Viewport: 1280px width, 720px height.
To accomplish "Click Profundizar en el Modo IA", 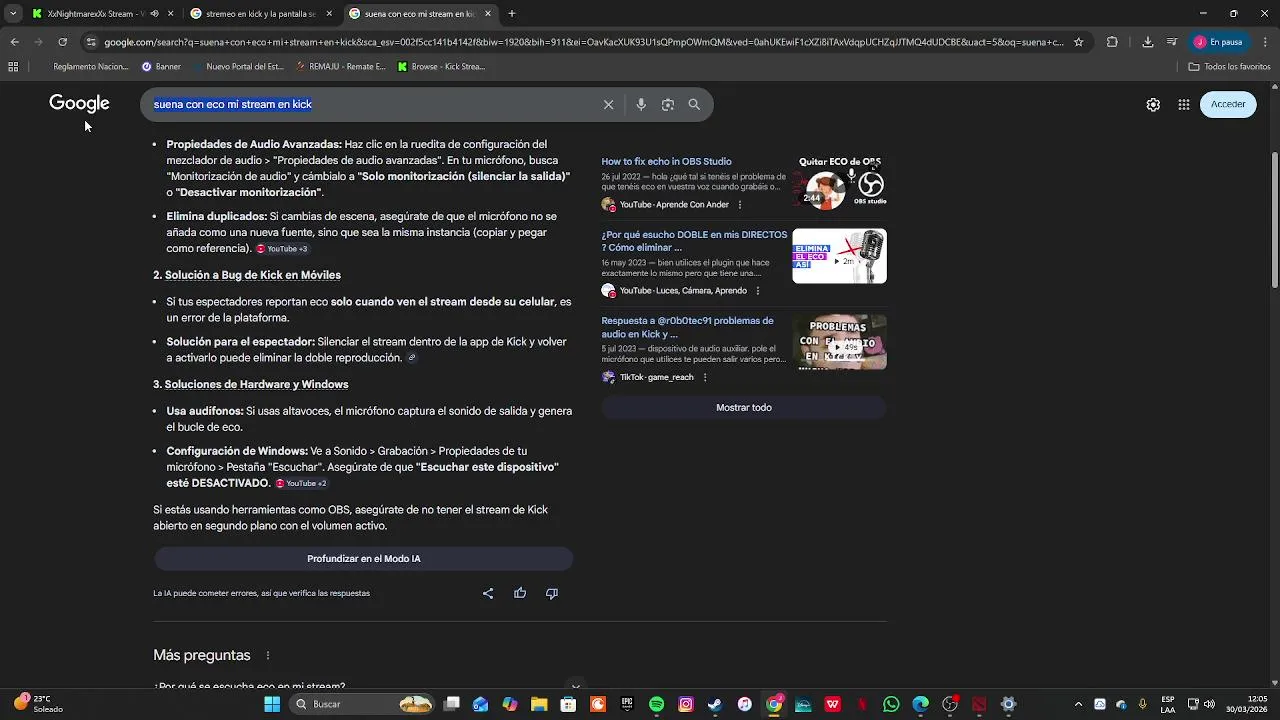I will [363, 559].
